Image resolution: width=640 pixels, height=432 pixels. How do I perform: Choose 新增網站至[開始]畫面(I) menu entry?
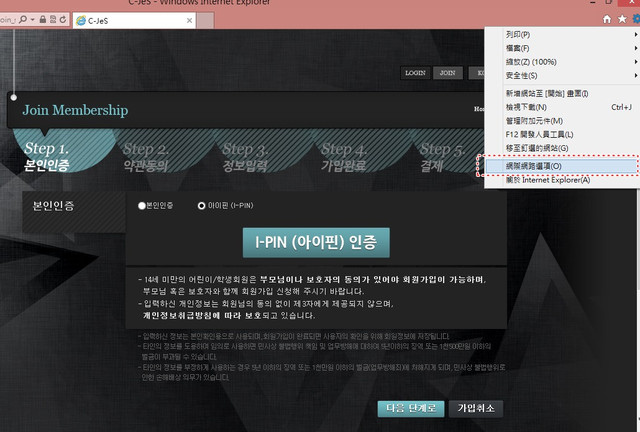[x=562, y=94]
